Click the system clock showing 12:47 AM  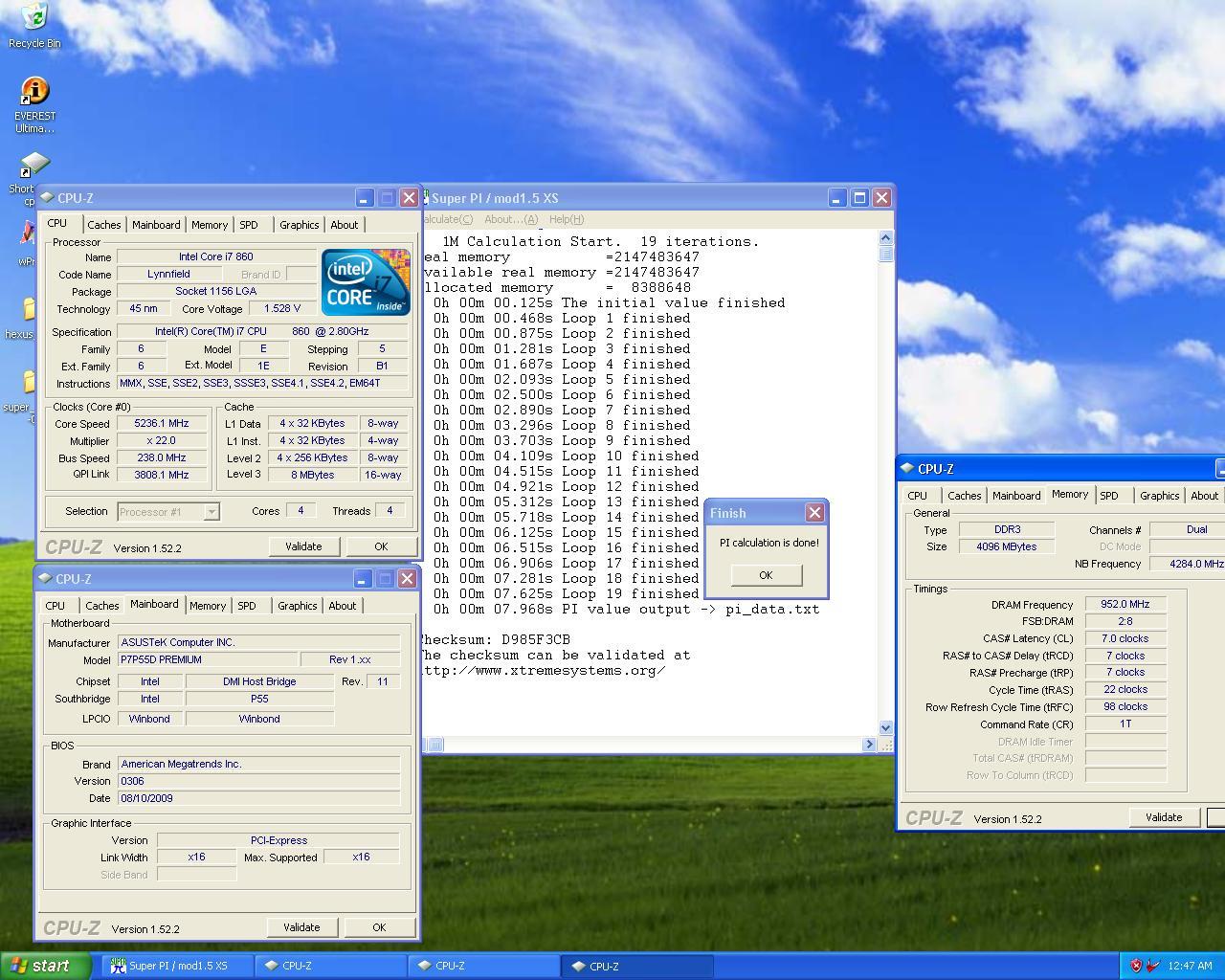tap(1191, 966)
